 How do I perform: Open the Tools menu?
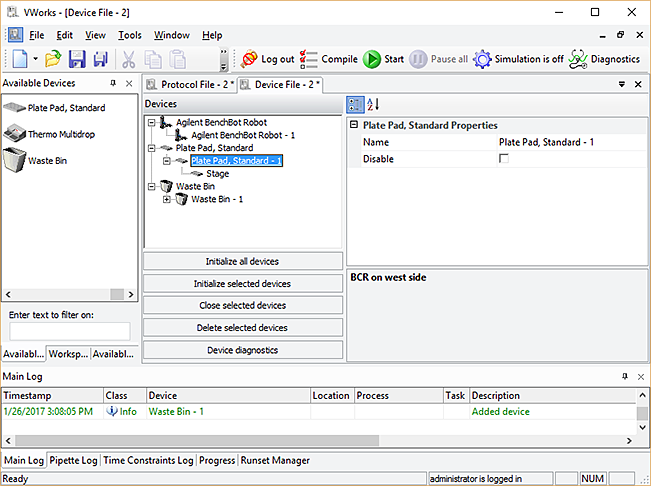130,35
